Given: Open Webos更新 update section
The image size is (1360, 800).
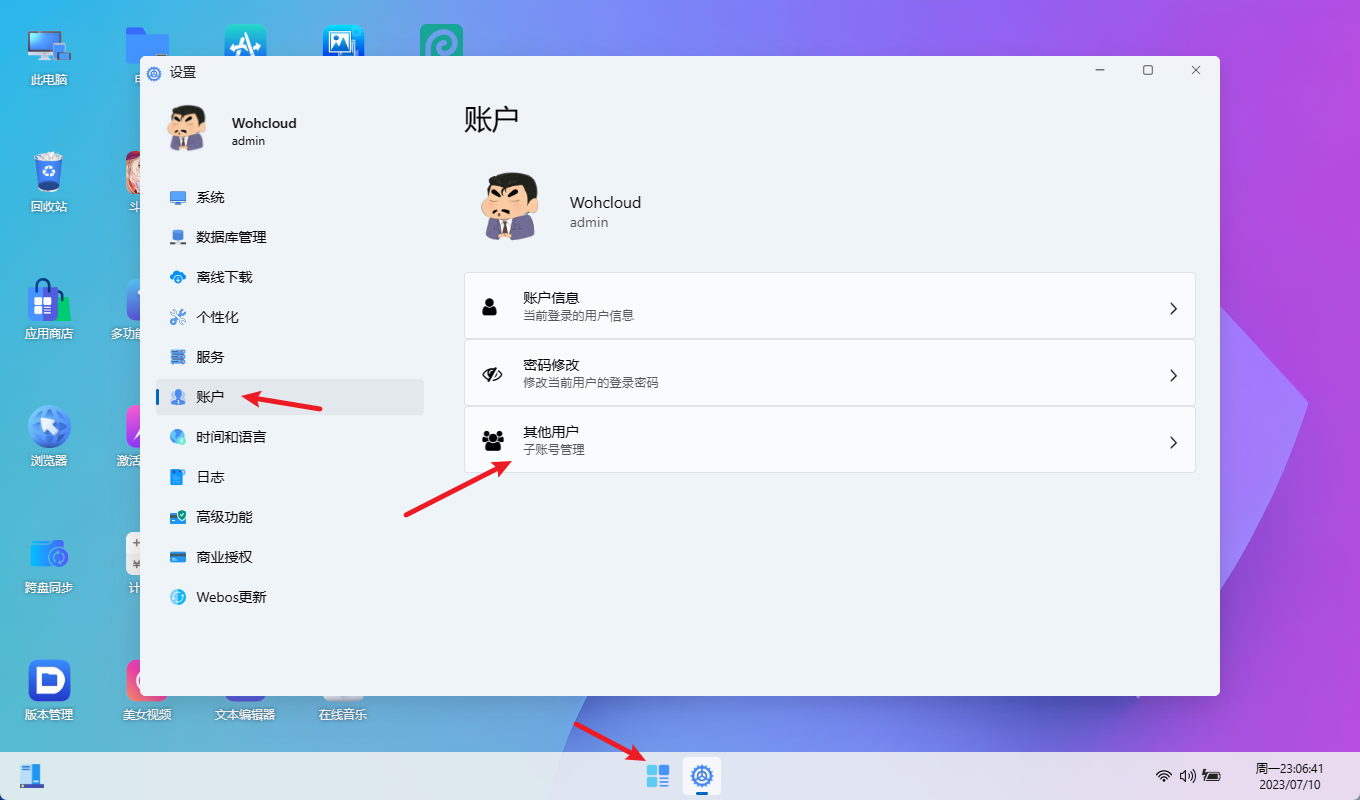Looking at the screenshot, I should (x=231, y=597).
